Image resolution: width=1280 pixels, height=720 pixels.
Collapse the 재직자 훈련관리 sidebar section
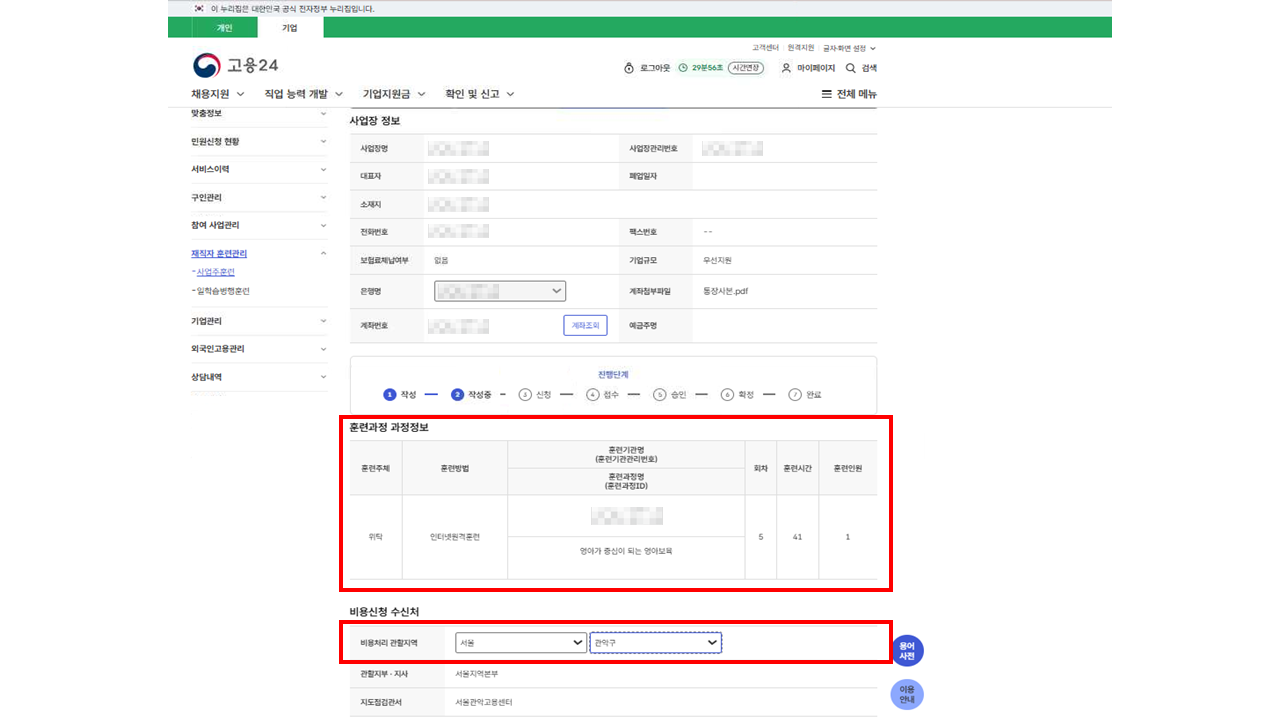click(323, 254)
